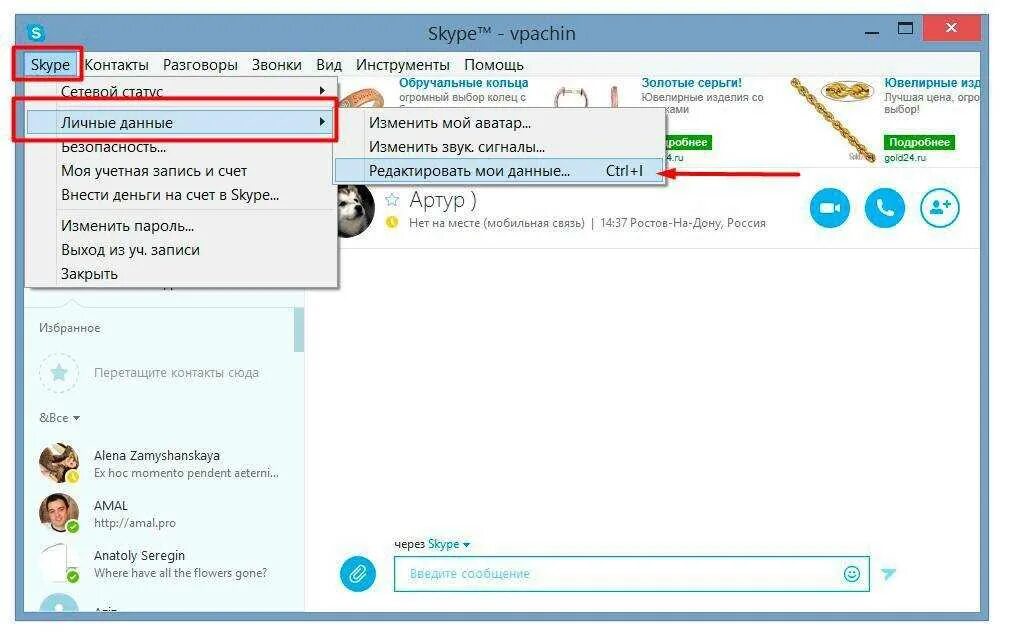Open the gold24.ru link
The height and width of the screenshot is (635, 1019).
905,158
